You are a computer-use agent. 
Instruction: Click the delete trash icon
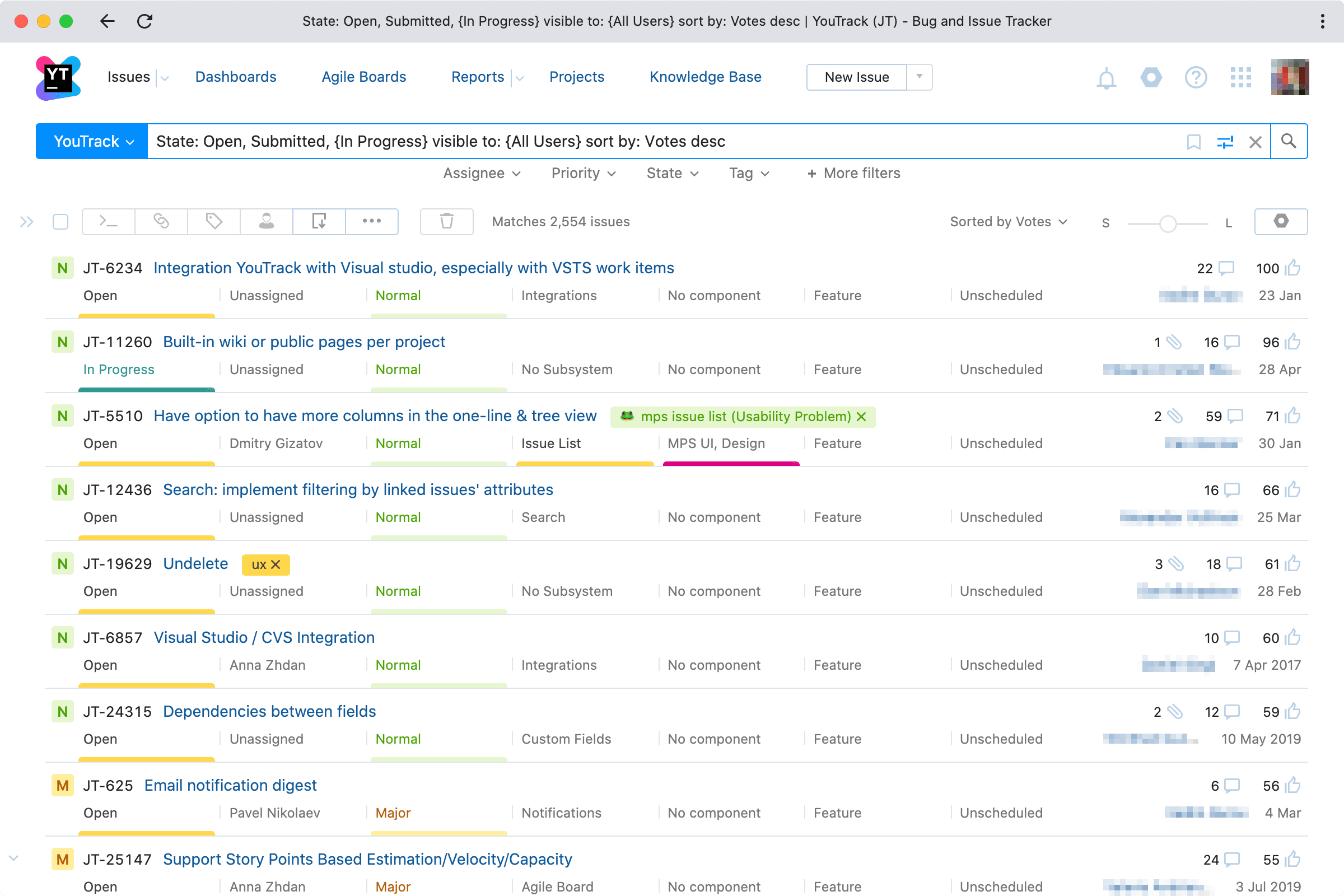pyautogui.click(x=446, y=221)
